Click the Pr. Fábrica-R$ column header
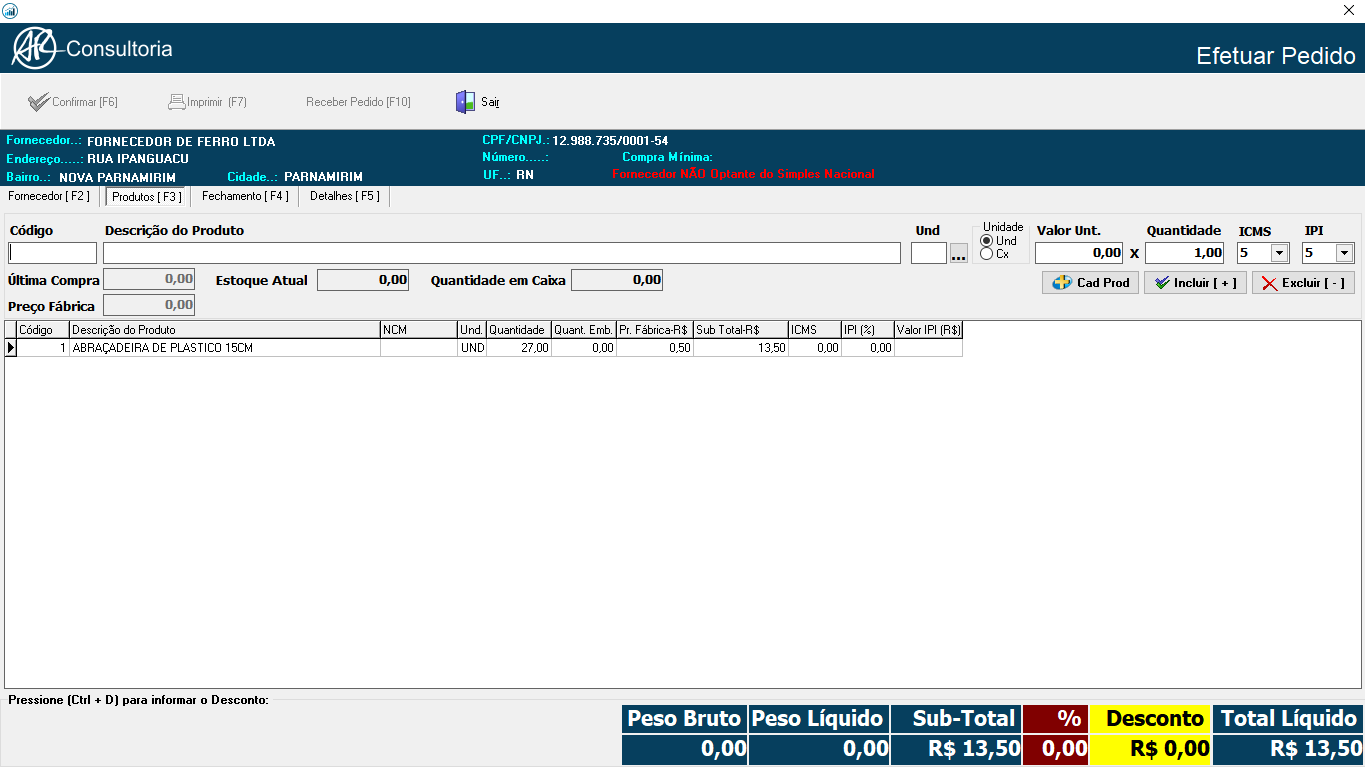The width and height of the screenshot is (1365, 767). 655,330
